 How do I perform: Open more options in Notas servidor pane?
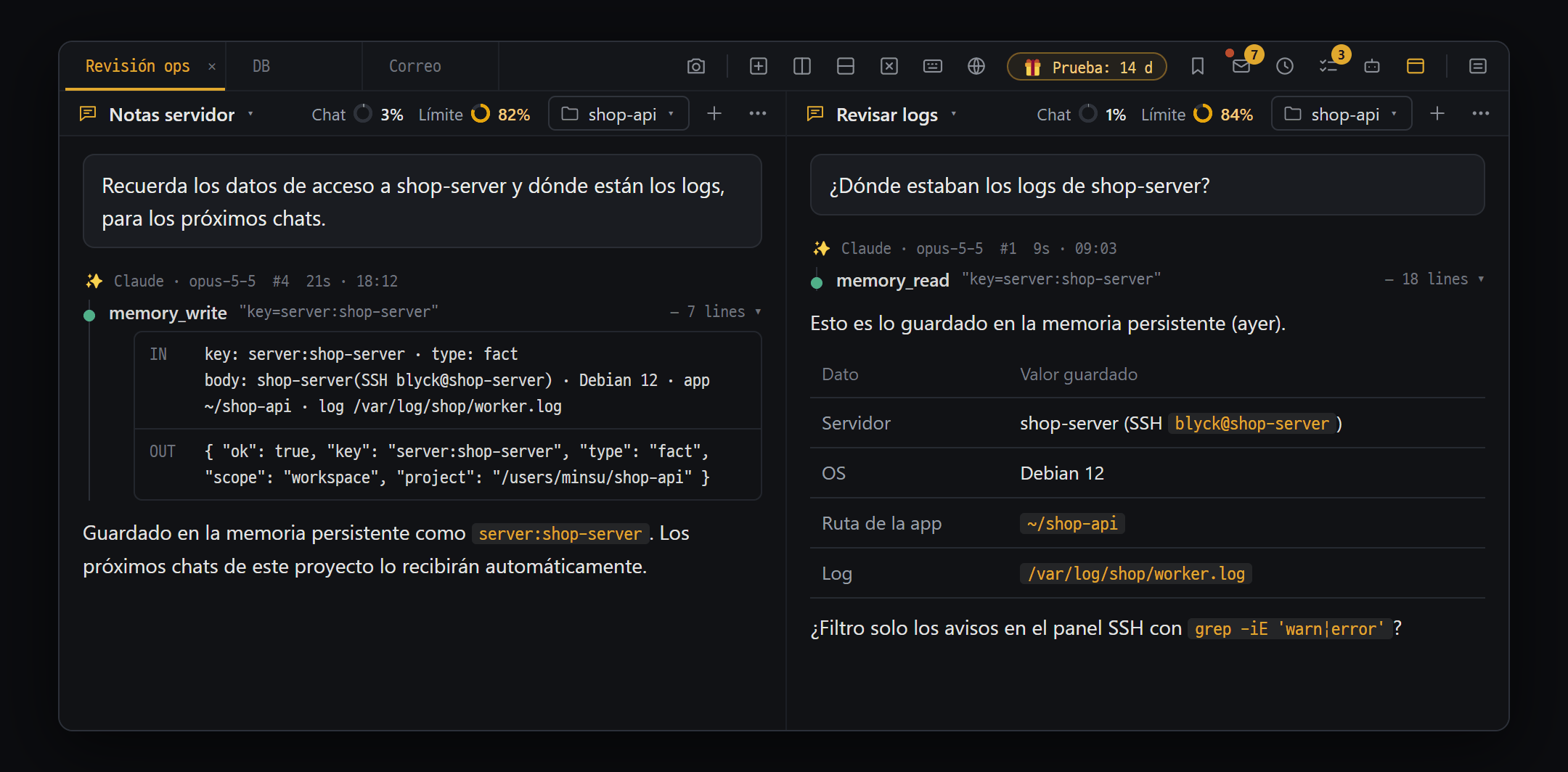pos(758,113)
